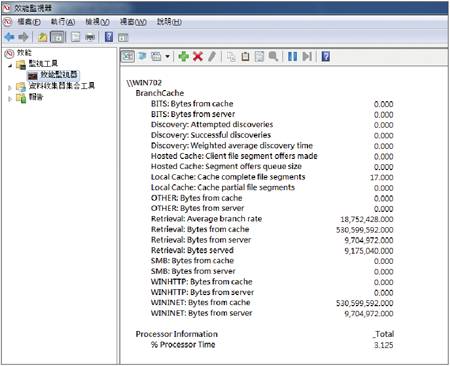Viewport: 450px width, 366px height.
Task: Select Hosted Cache: Client file segment offers made
Action: coord(234,156)
